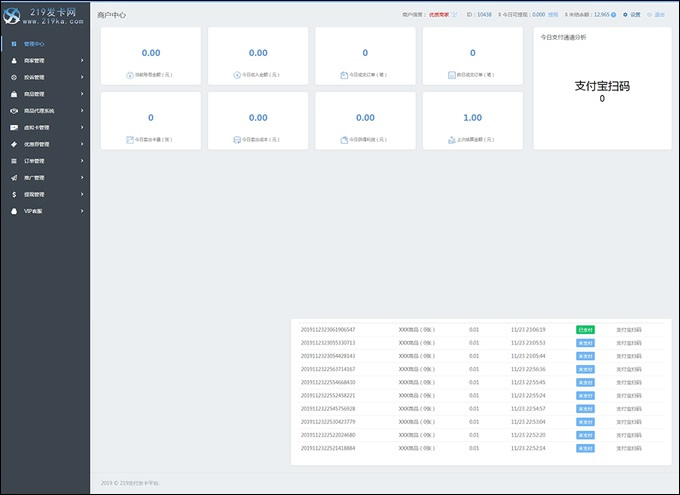This screenshot has height=495, width=680.
Task: Click the 虚拟卡管理 card icon
Action: point(13,128)
